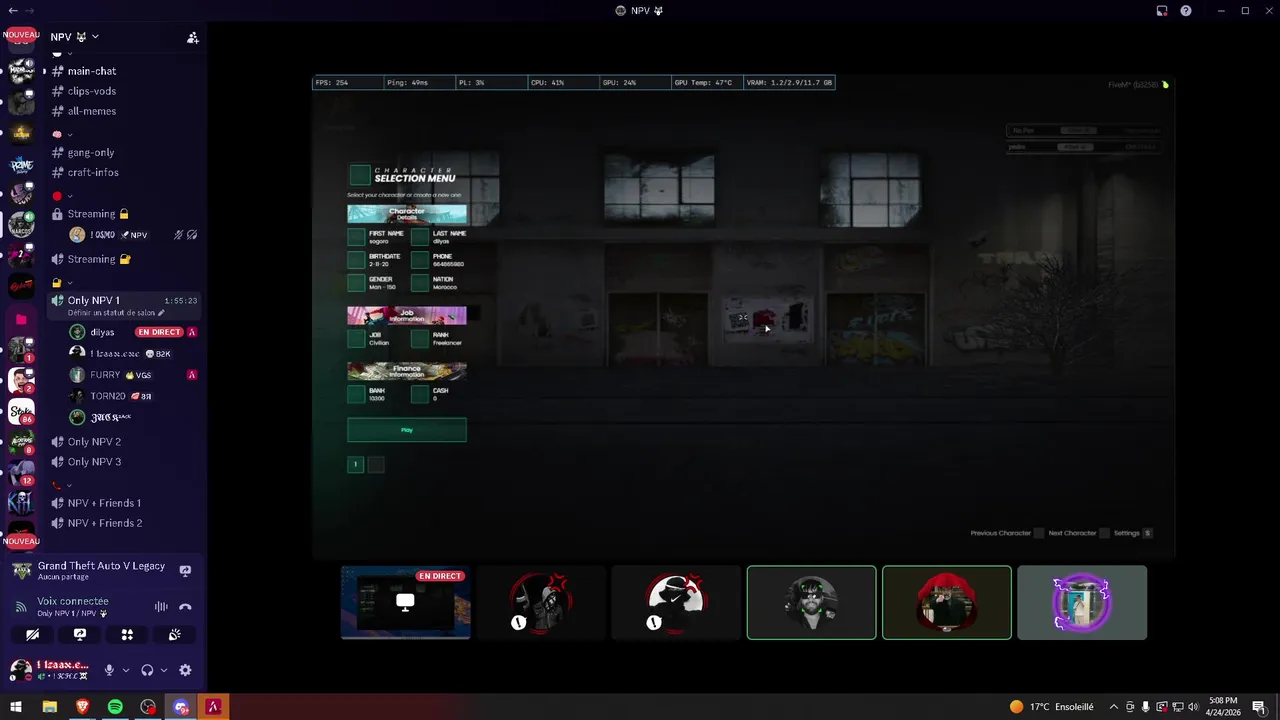Open microphone input options arrow

click(125, 670)
